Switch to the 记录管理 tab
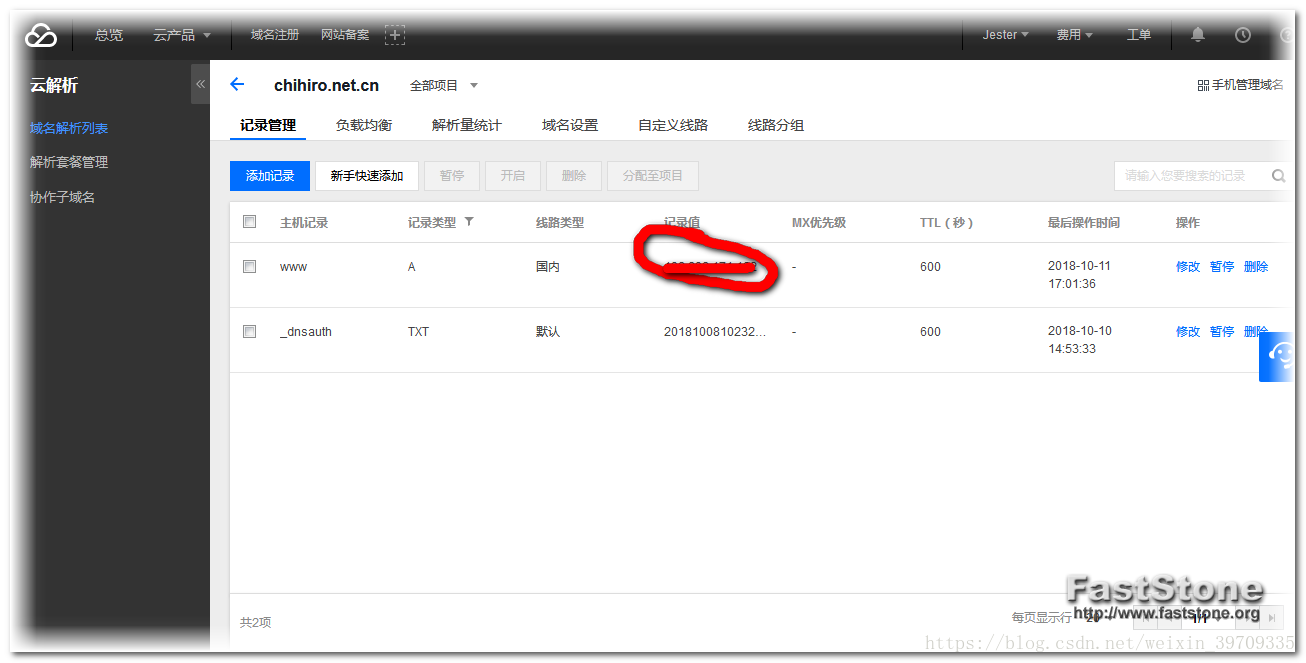Image resolution: width=1306 pixels, height=663 pixels. tap(268, 125)
